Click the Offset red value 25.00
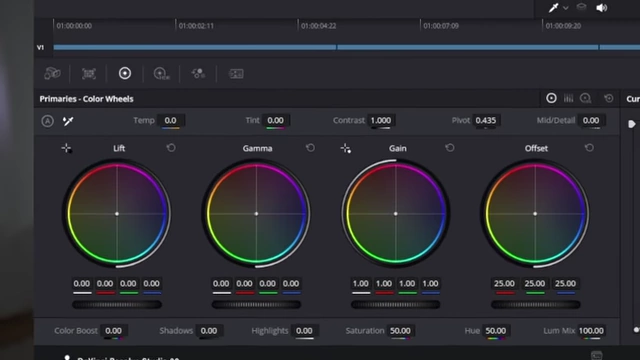Viewport: 640px width, 360px height. point(504,283)
